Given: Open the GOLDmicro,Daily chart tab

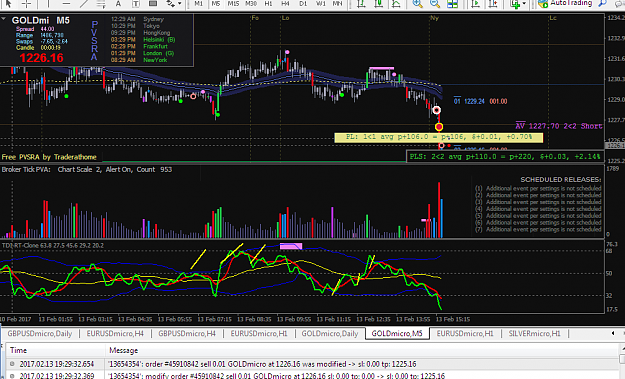Looking at the screenshot, I should (x=330, y=334).
